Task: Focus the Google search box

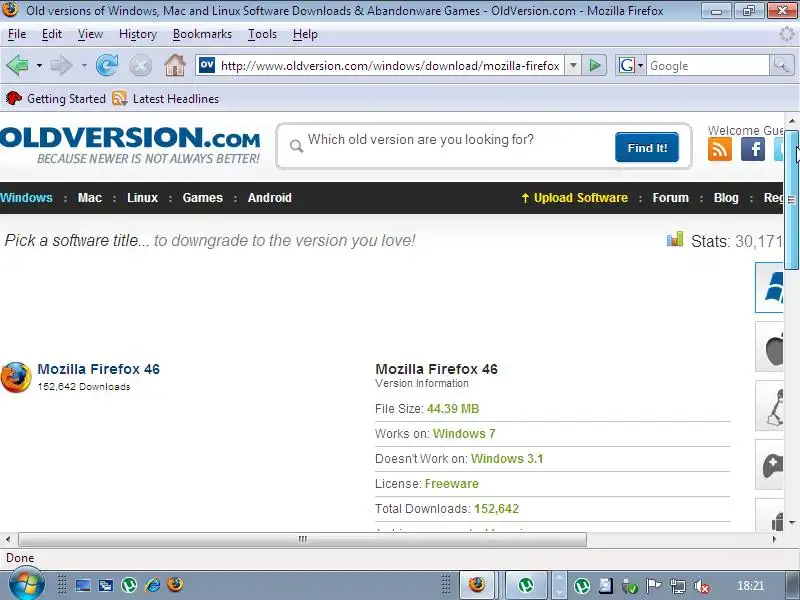Action: (x=708, y=65)
